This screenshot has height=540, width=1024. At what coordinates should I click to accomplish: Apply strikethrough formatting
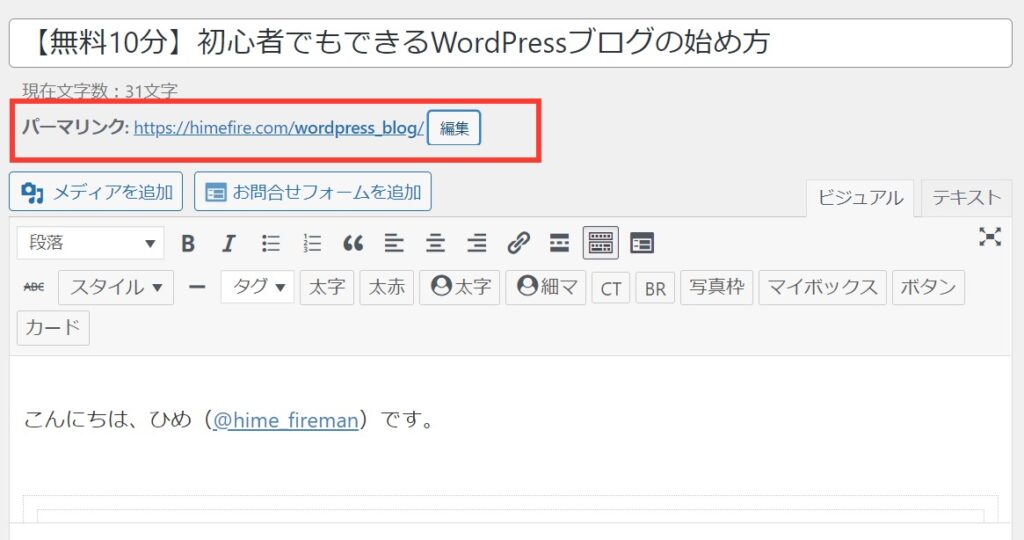(x=34, y=287)
